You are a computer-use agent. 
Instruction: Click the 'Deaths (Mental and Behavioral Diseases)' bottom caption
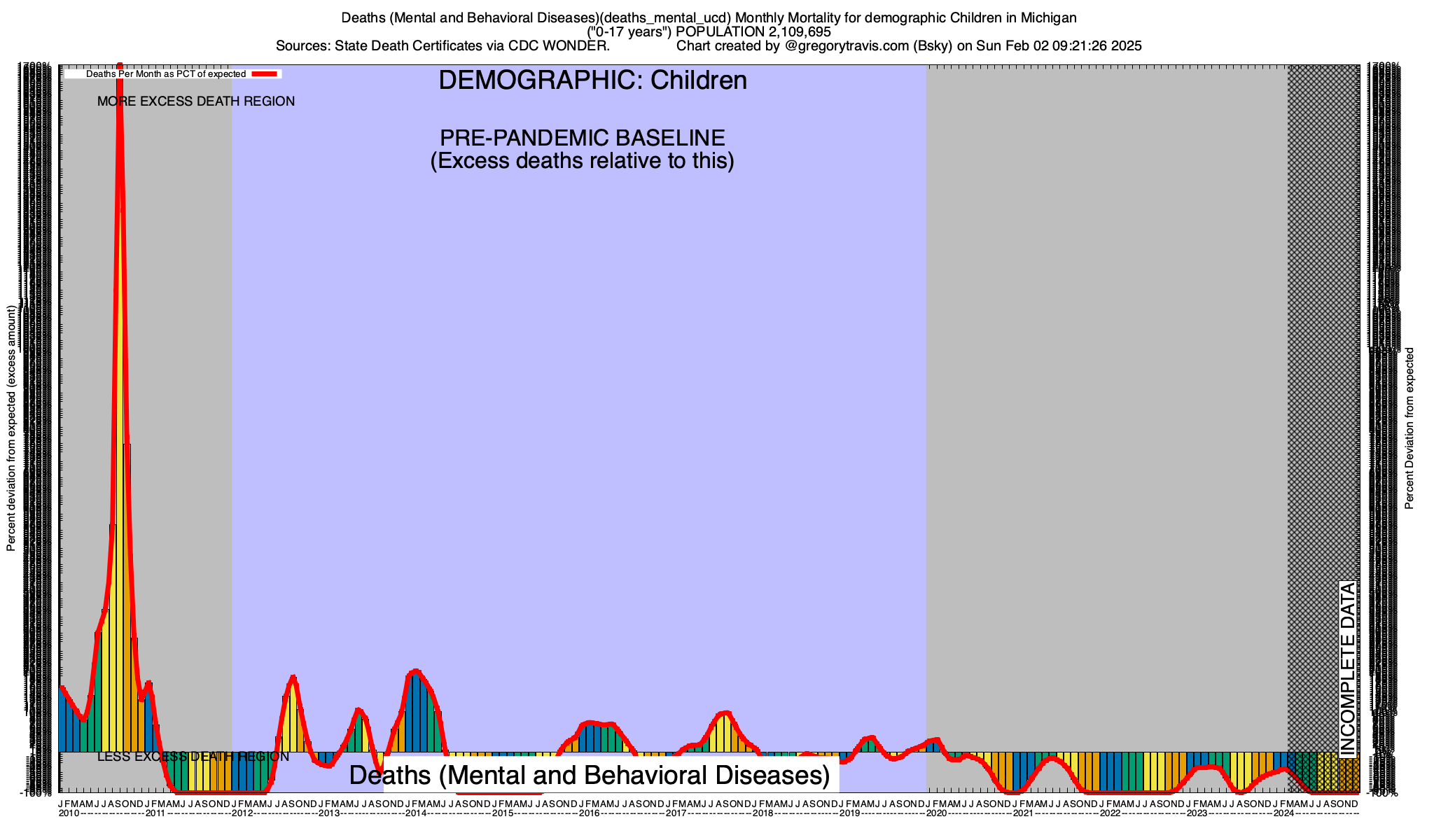[589, 775]
